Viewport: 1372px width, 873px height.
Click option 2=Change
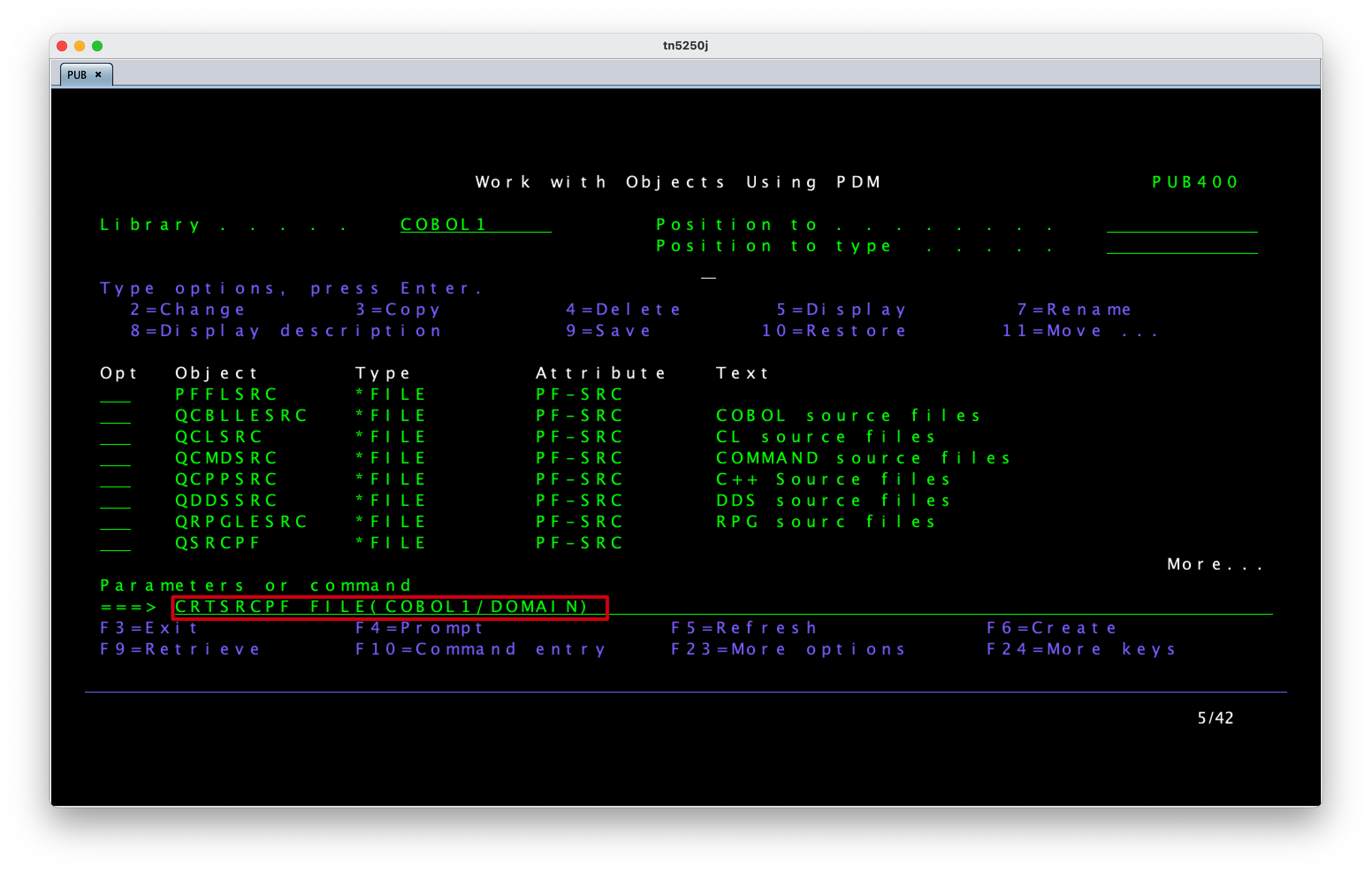(187, 309)
